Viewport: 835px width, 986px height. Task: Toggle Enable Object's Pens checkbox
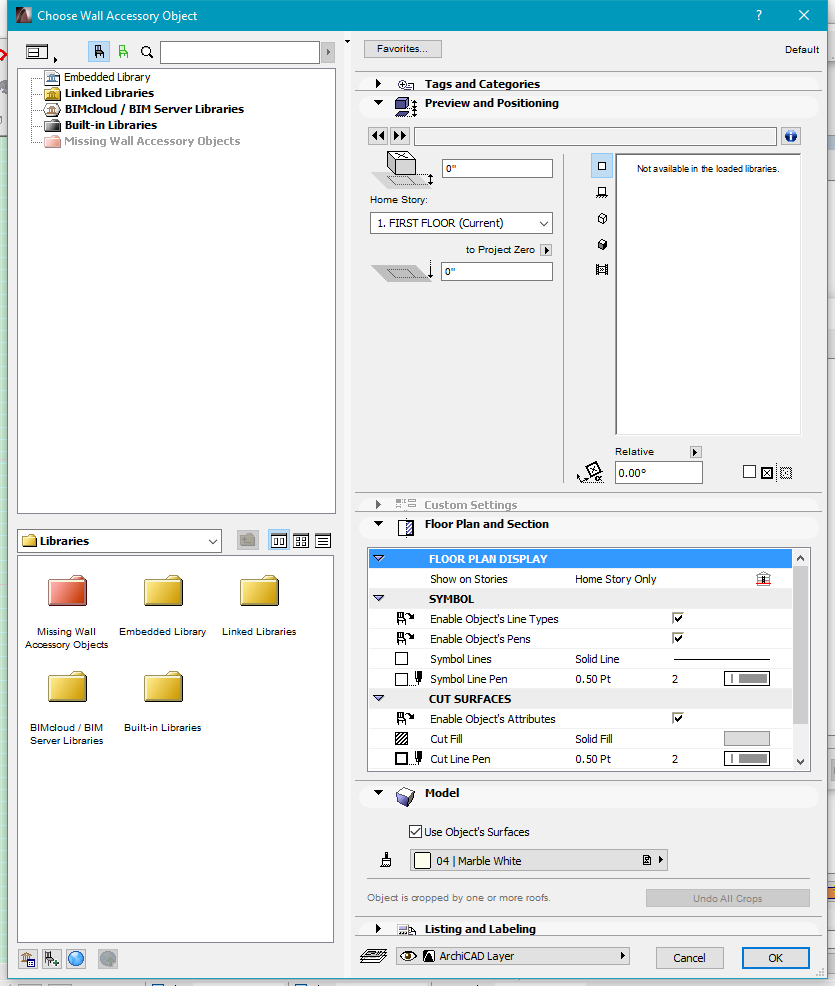pos(678,638)
